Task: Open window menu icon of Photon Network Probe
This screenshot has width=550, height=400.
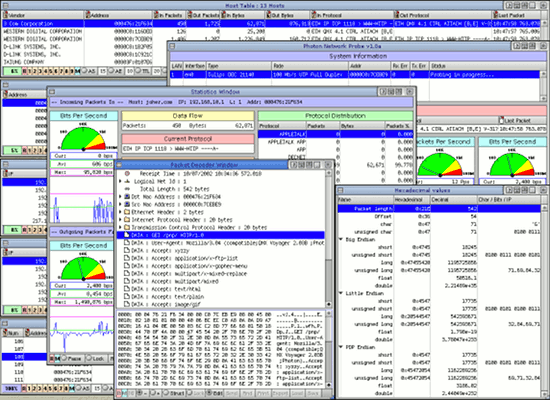Action: [172, 46]
